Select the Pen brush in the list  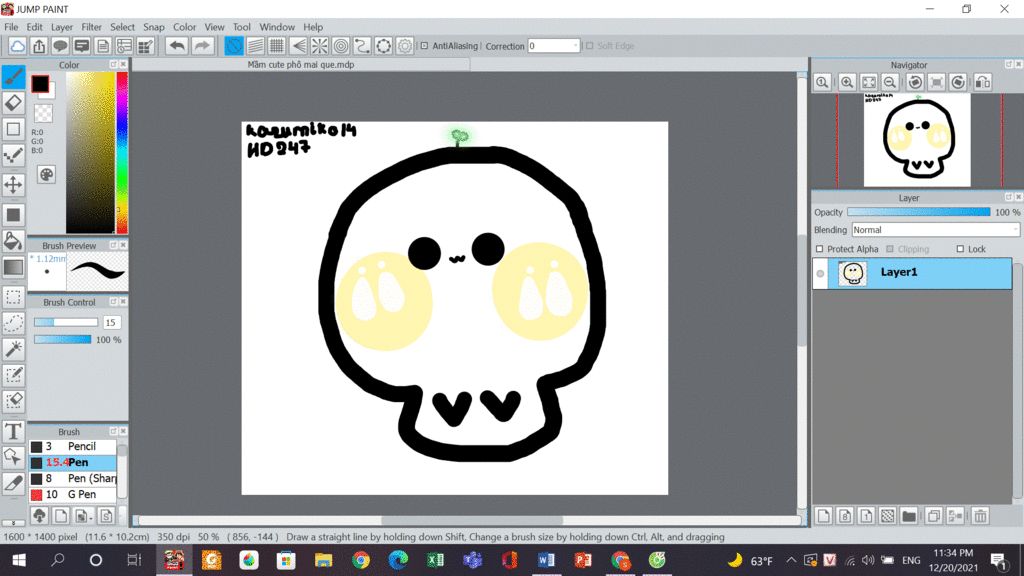point(72,462)
